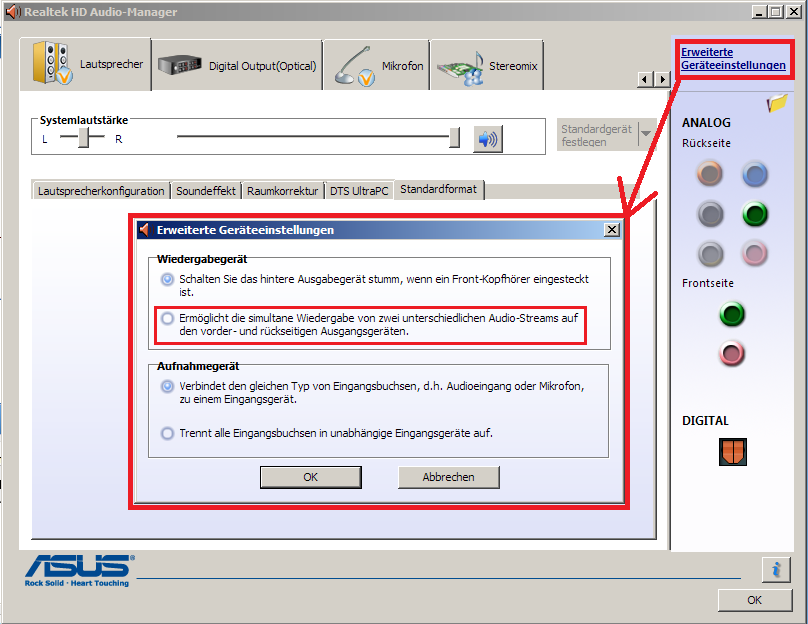The width and height of the screenshot is (808, 624).
Task: Click the yellow folder connector settings icon
Action: click(x=777, y=103)
